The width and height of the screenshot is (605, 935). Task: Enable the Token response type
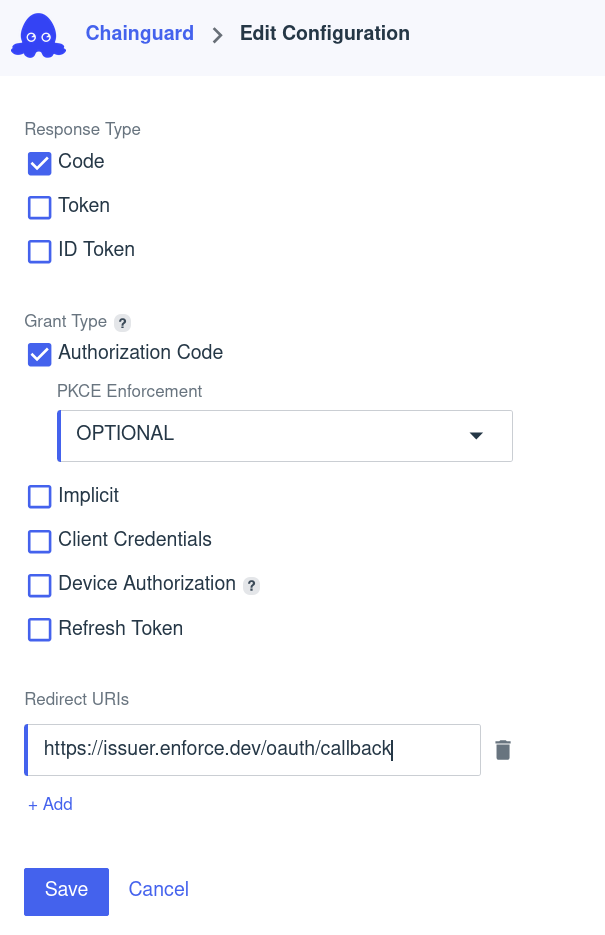click(39, 207)
